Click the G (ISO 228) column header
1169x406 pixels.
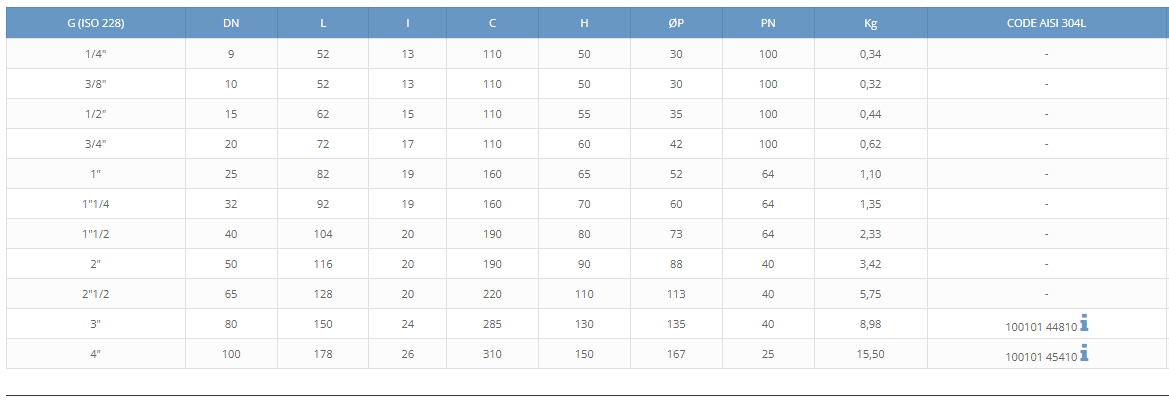95,23
